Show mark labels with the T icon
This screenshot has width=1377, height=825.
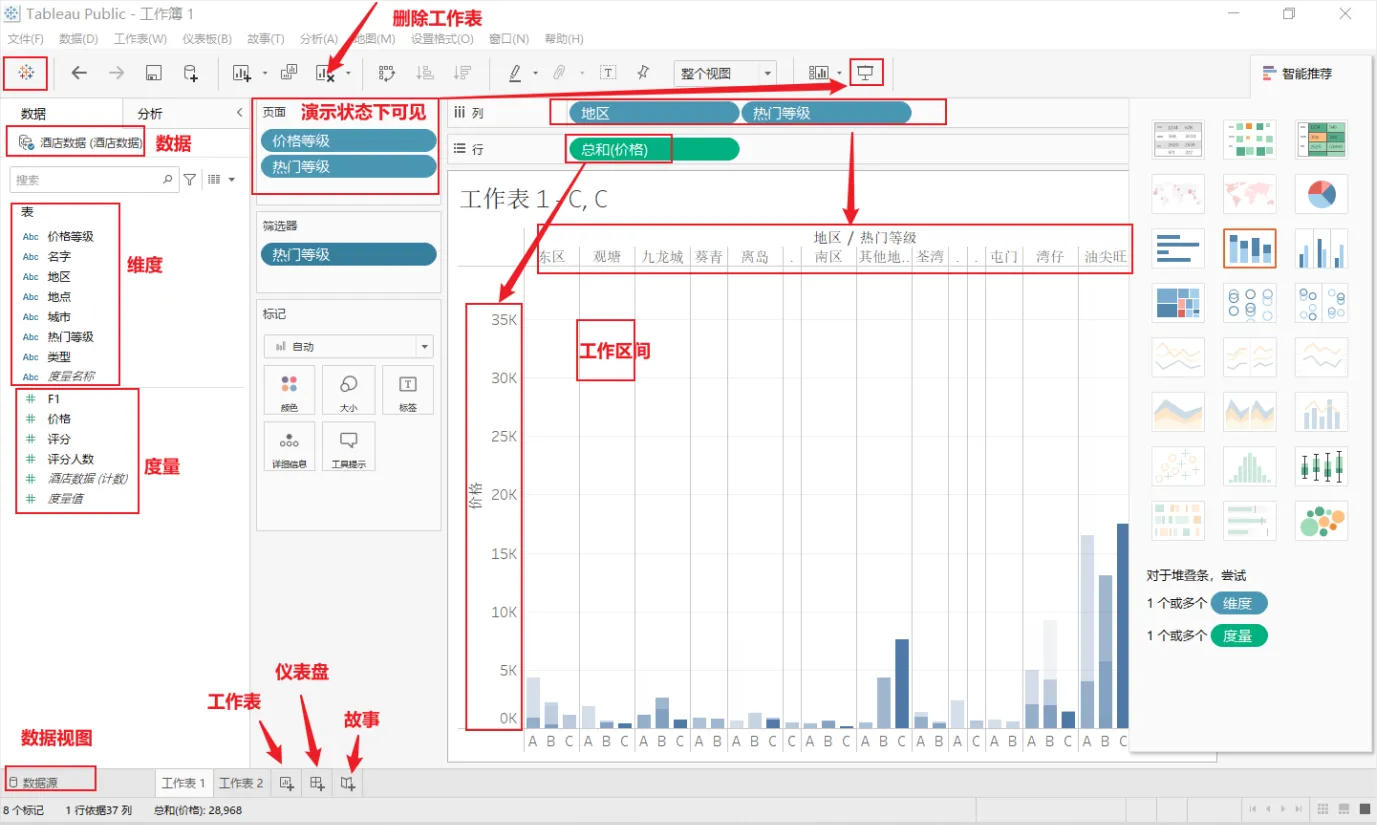coord(608,73)
